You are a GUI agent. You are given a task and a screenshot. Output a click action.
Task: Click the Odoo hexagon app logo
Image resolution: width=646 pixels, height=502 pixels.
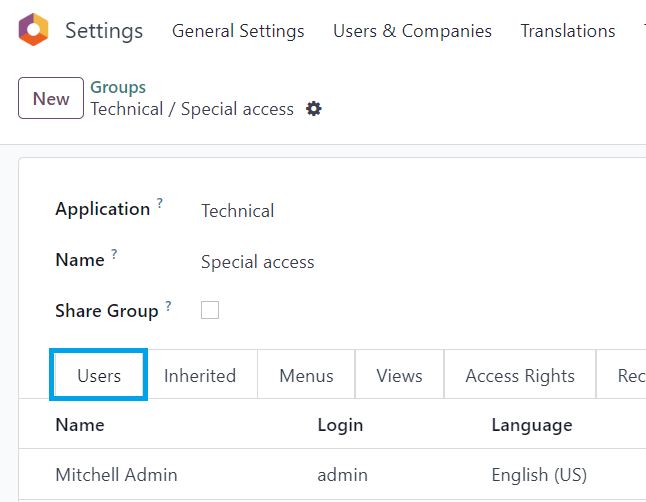33,30
